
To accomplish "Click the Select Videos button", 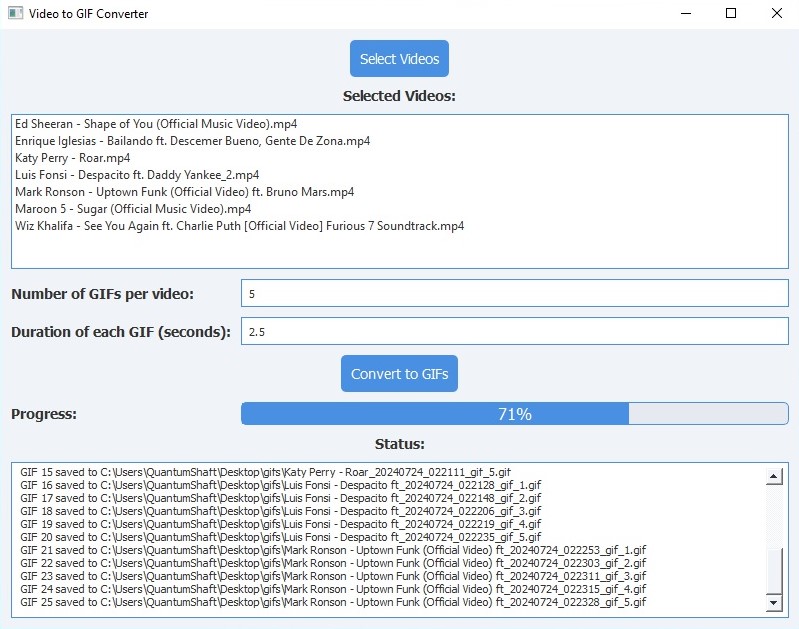I will 399,59.
